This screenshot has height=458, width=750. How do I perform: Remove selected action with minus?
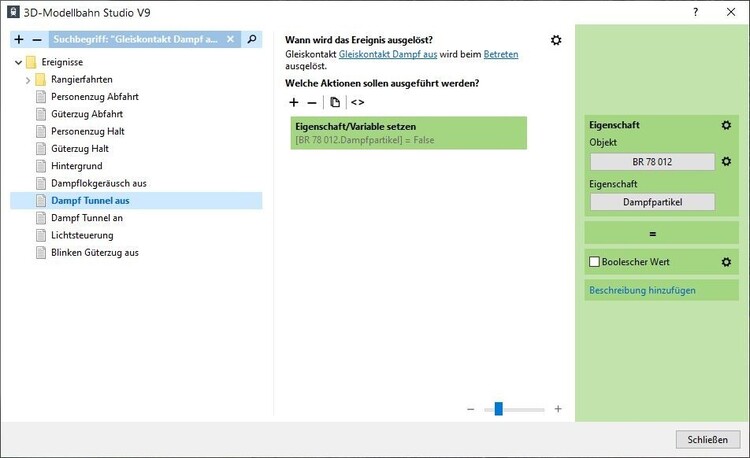click(x=312, y=102)
